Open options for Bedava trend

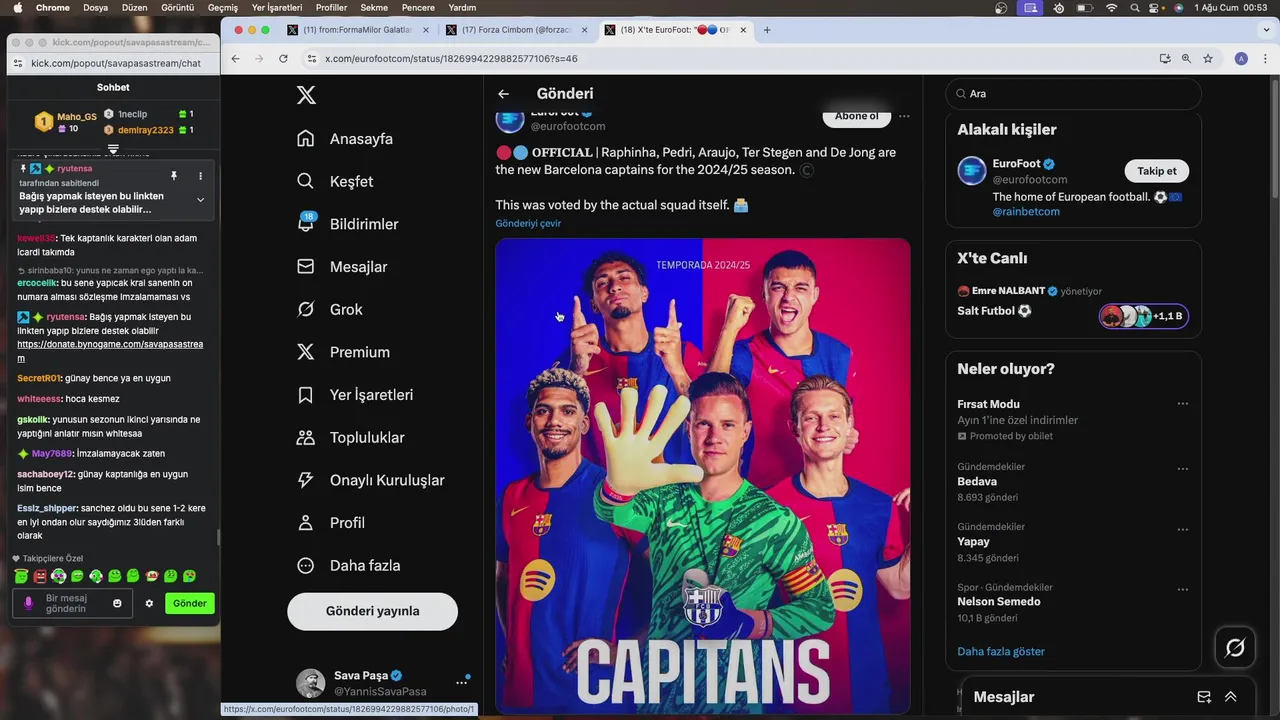pyautogui.click(x=1183, y=468)
